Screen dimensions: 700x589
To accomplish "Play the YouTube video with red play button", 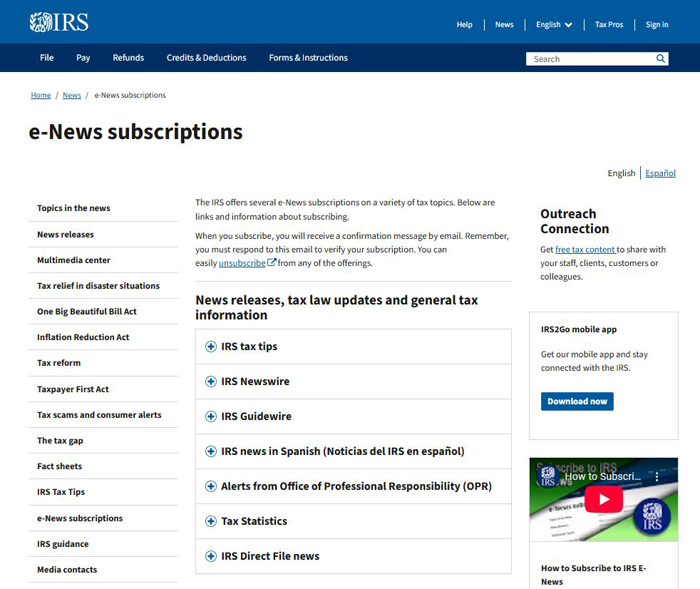I will tap(604, 499).
